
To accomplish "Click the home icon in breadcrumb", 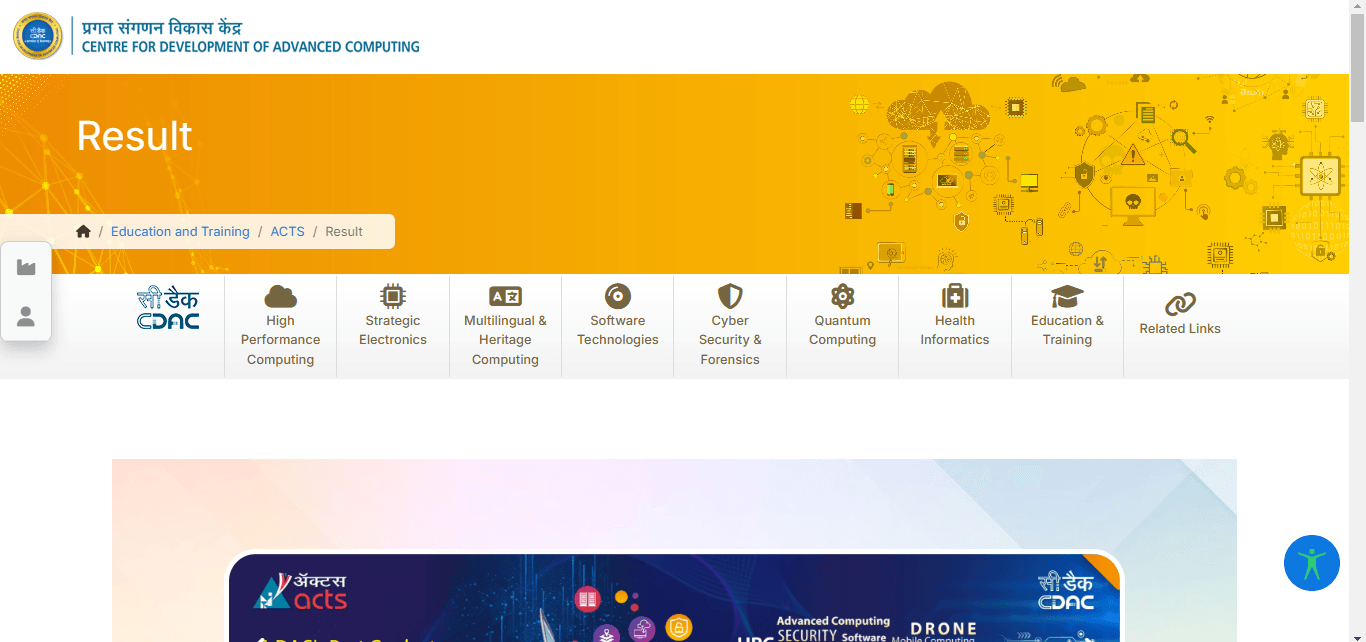I will click(83, 231).
